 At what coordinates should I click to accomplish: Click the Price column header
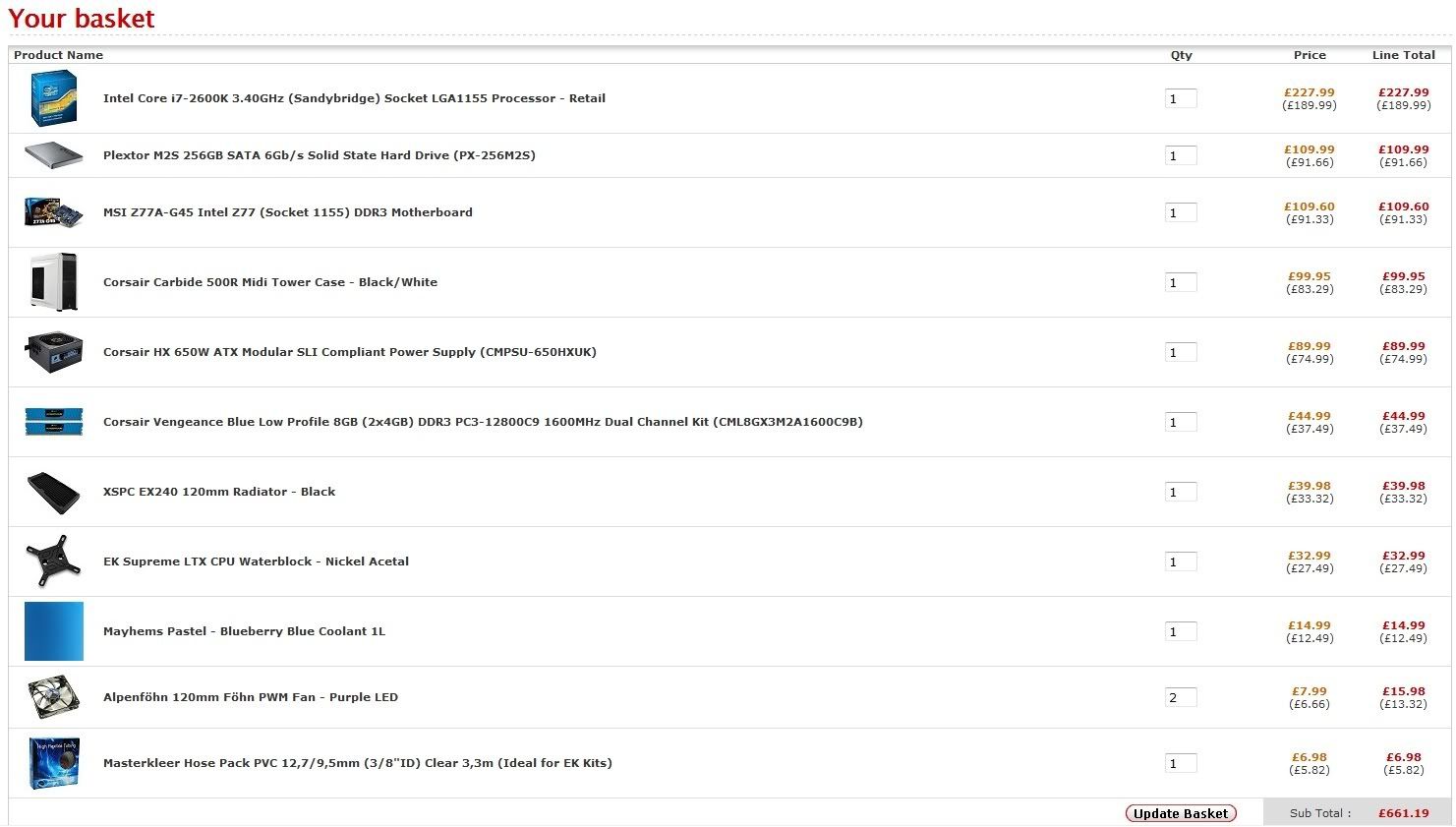1310,55
